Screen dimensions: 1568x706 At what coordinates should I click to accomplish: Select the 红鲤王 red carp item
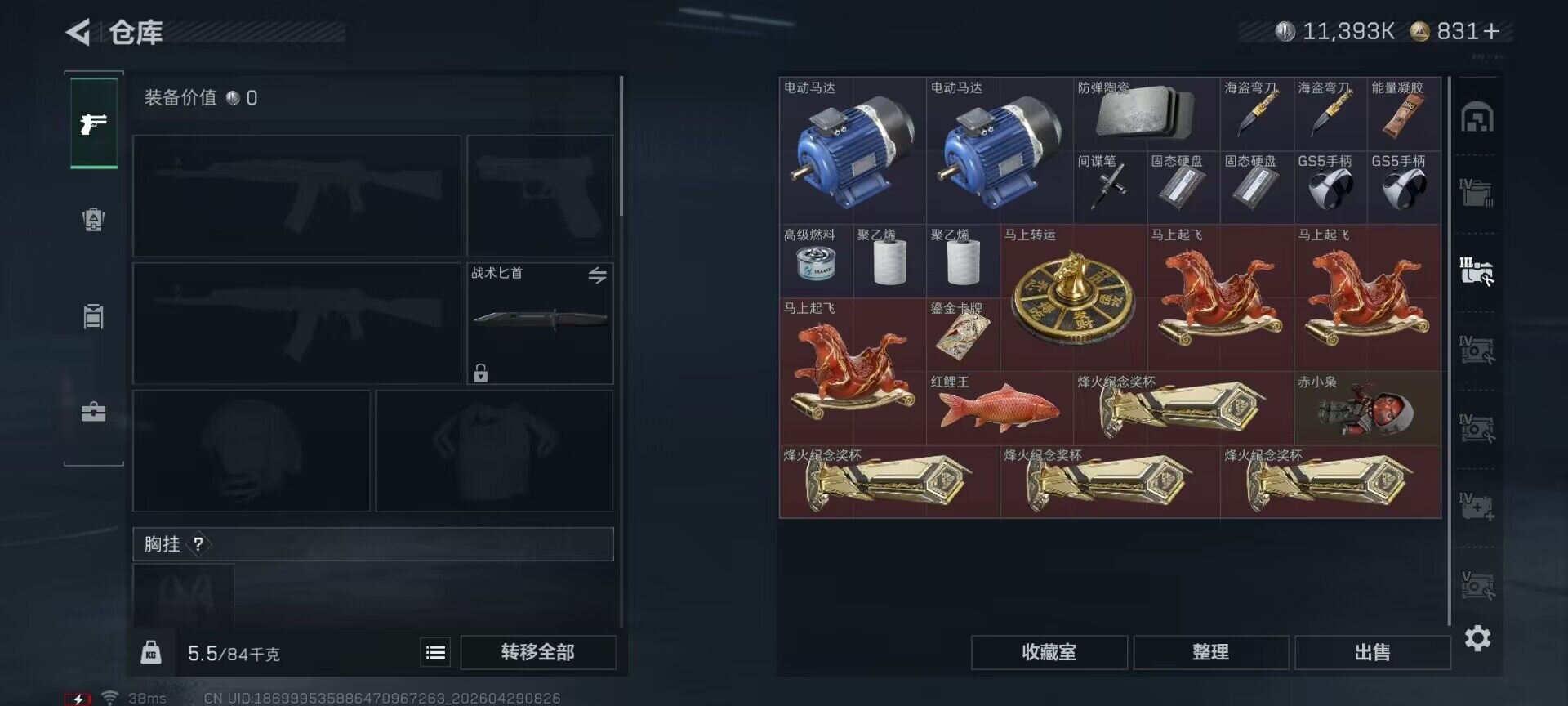[1000, 409]
